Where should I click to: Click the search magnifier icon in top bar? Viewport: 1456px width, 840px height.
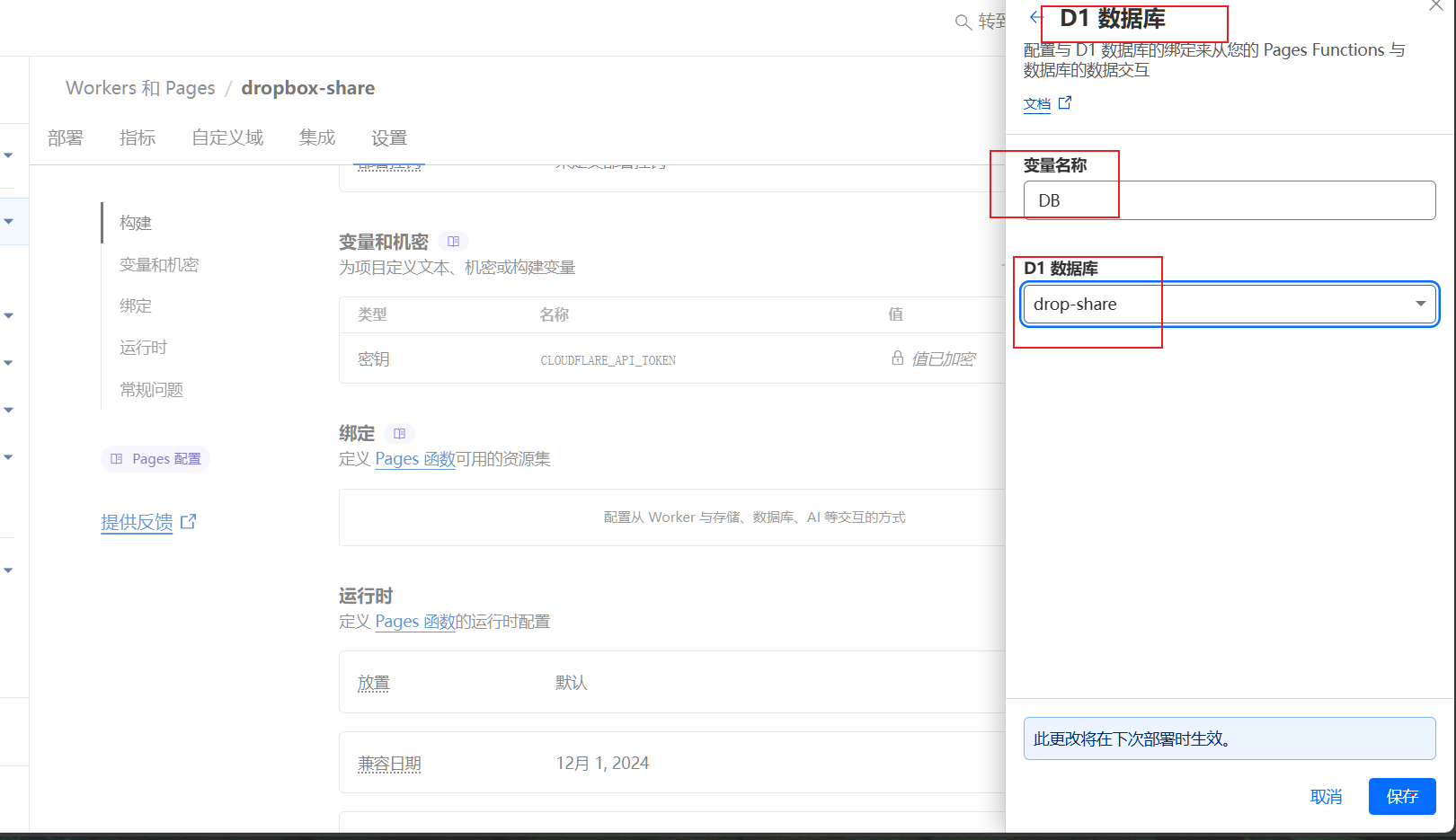[x=963, y=22]
